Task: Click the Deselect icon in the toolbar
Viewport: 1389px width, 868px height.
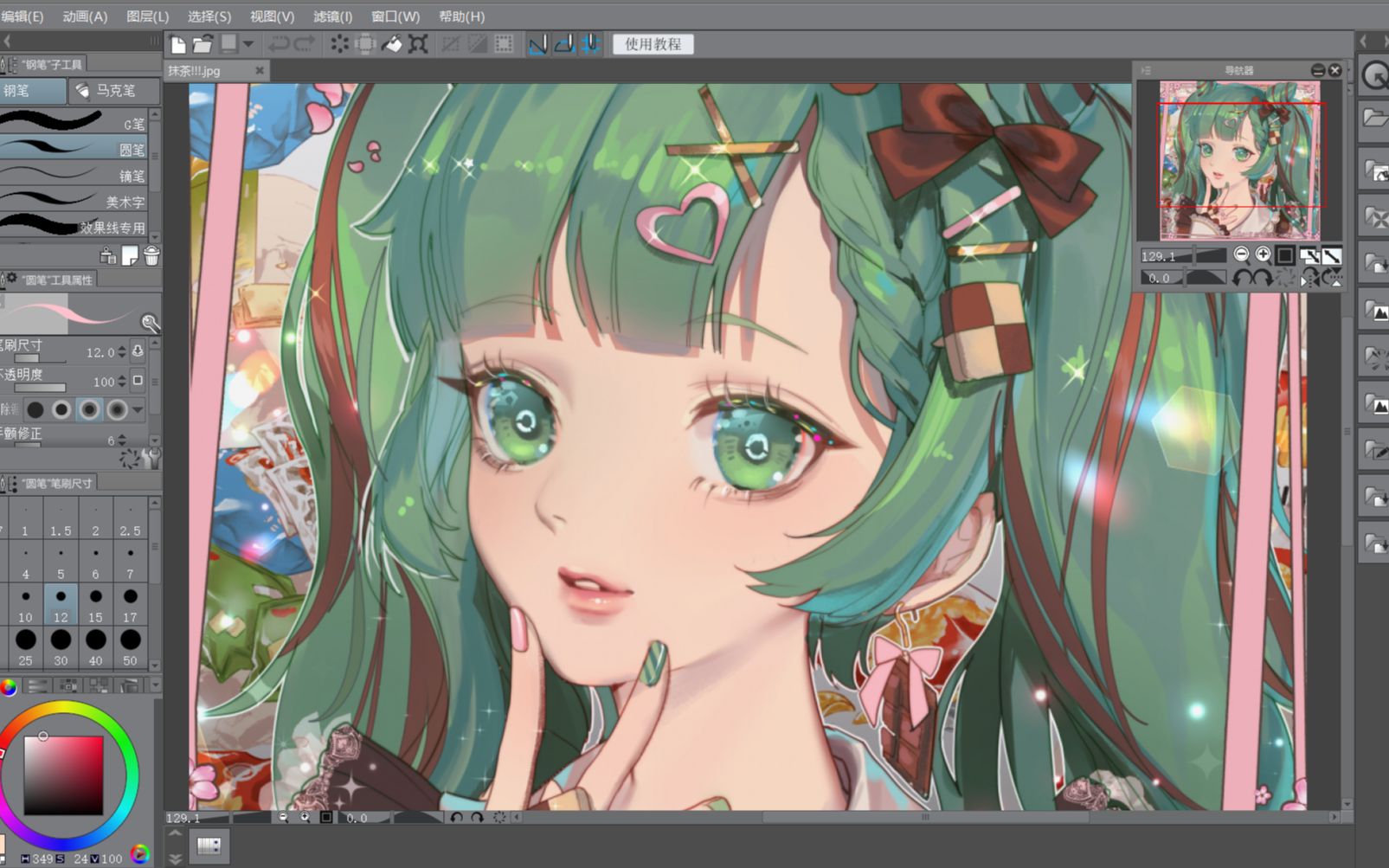Action: (x=451, y=44)
